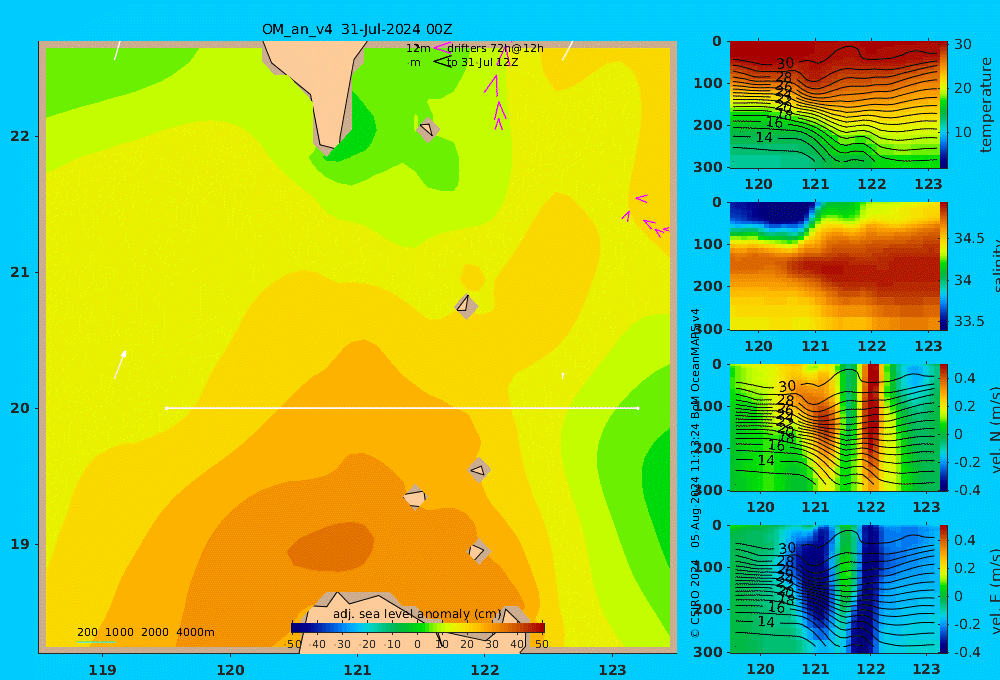Viewport: 1000px width, 680px height.
Task: Click the adj. sea level anomaly colorbar
Action: 418,628
